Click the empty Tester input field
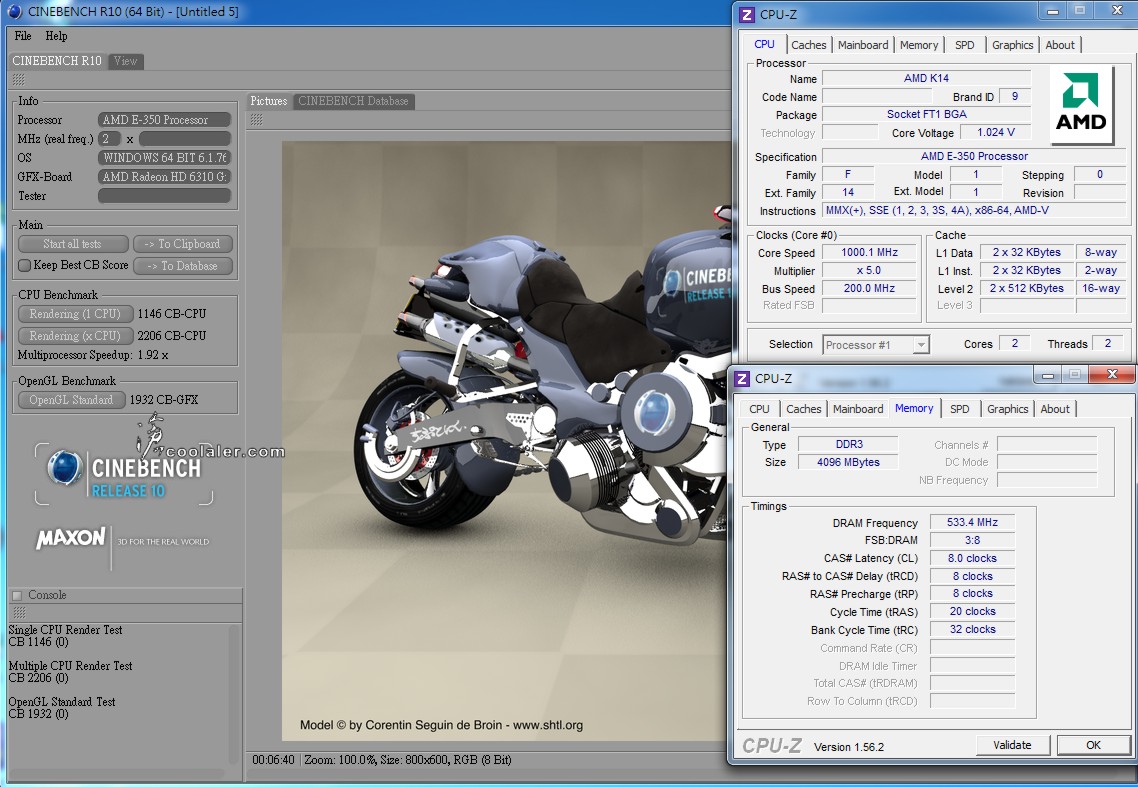The image size is (1138, 787). pos(164,195)
